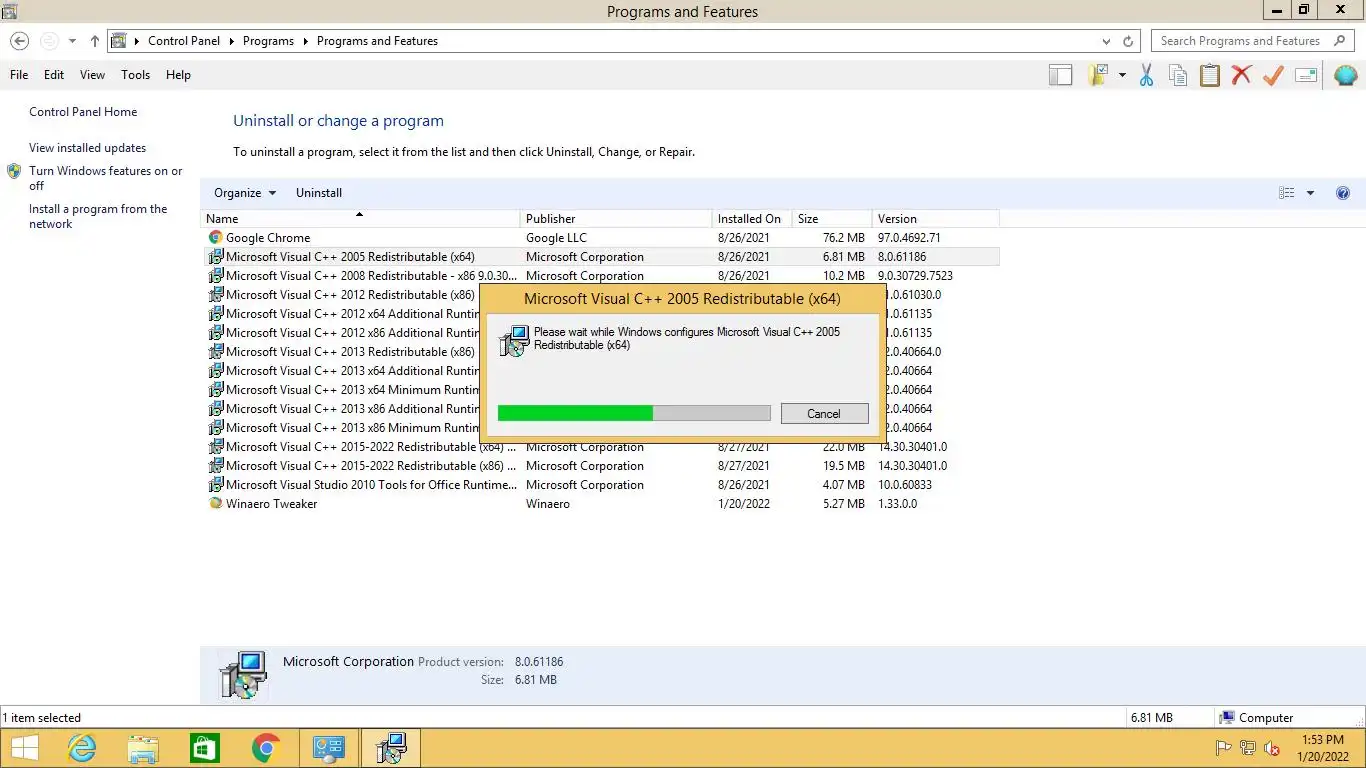Click the clipboard Paste icon
The height and width of the screenshot is (768, 1366).
click(1210, 75)
